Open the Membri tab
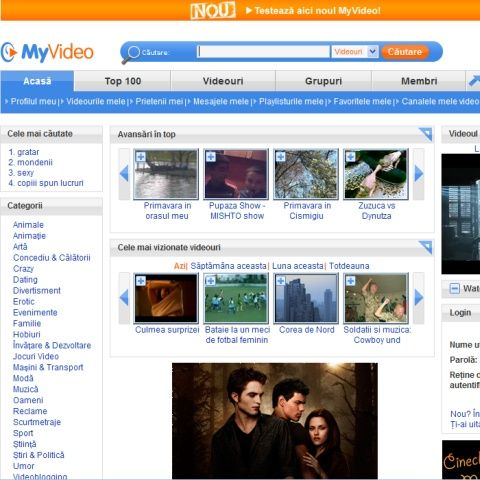The height and width of the screenshot is (480, 480). 419,81
